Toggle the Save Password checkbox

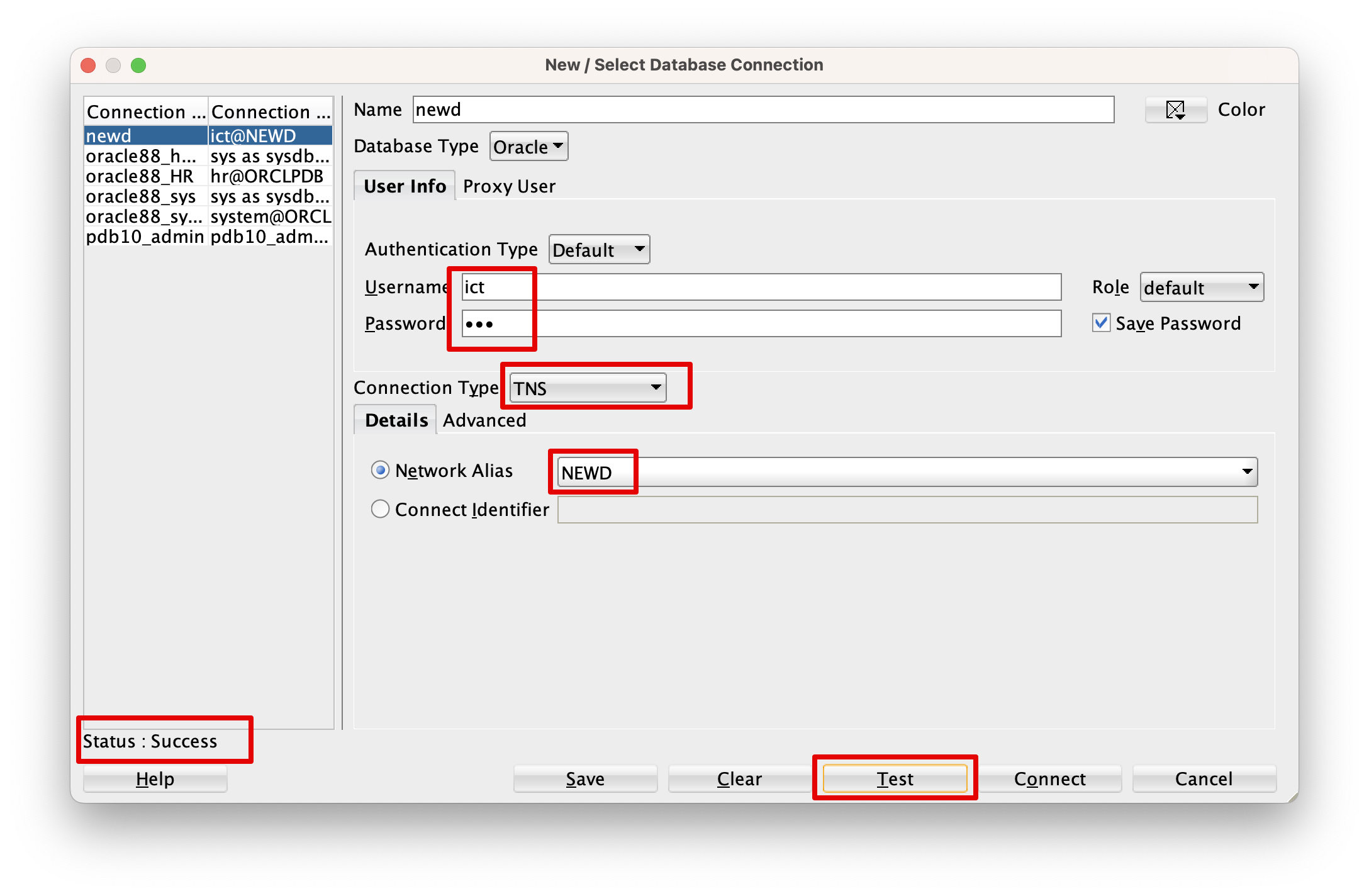[x=1101, y=323]
